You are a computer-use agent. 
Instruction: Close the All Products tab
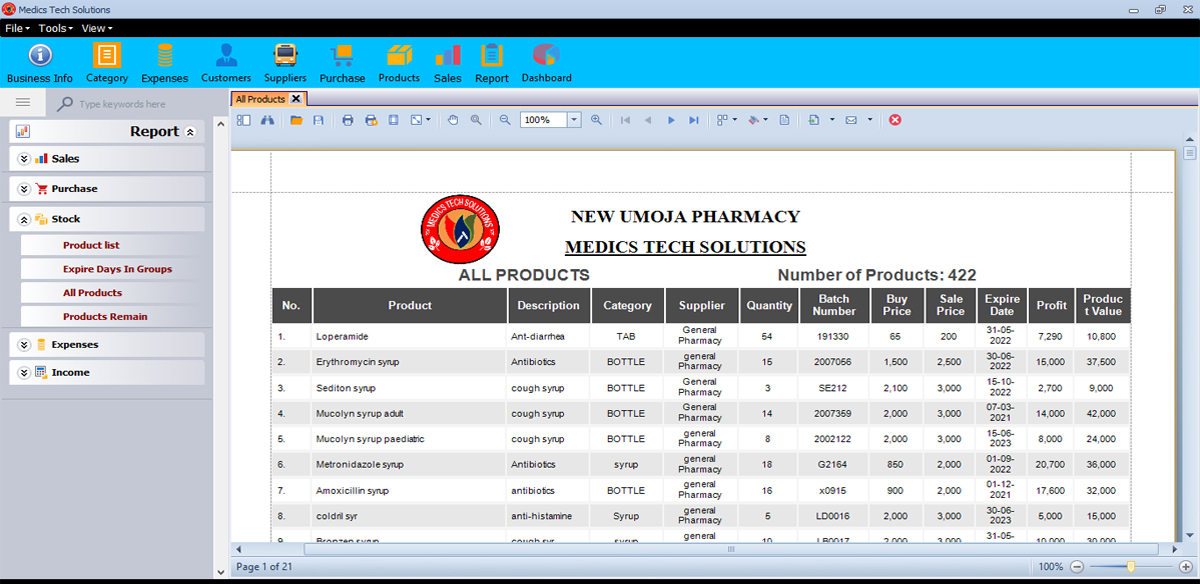coord(296,99)
